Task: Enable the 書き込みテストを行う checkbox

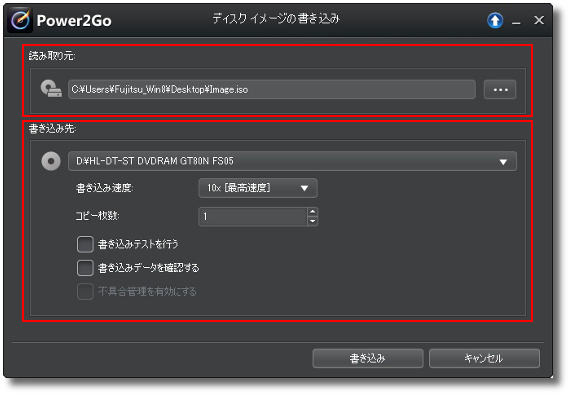Action: (85, 244)
